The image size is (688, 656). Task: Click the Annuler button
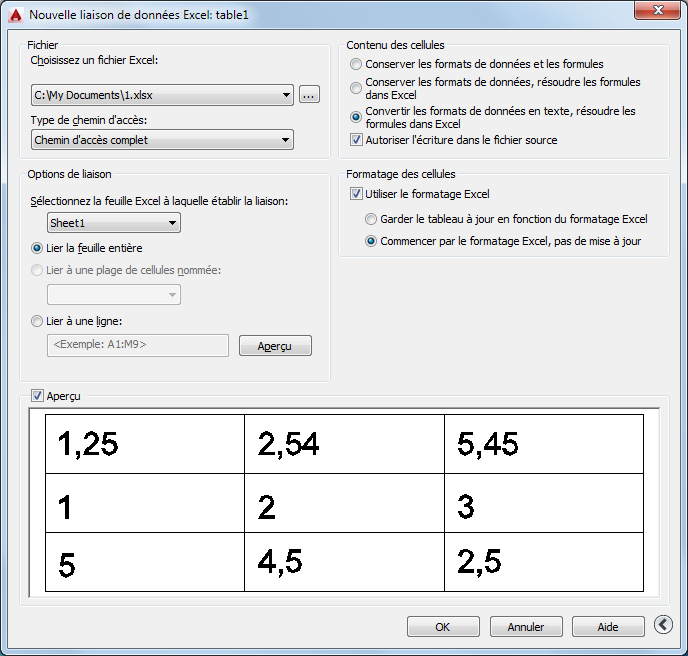coord(526,627)
